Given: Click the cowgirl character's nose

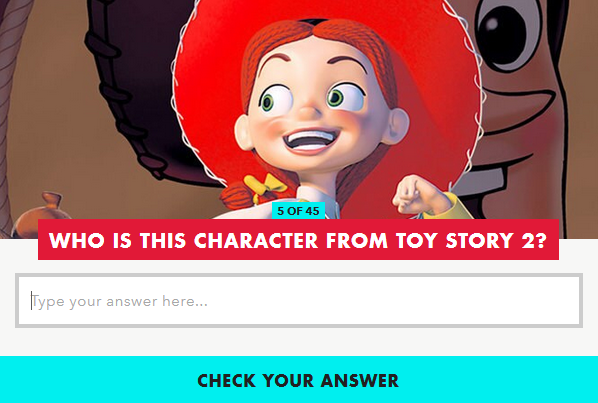Looking at the screenshot, I should tap(310, 111).
